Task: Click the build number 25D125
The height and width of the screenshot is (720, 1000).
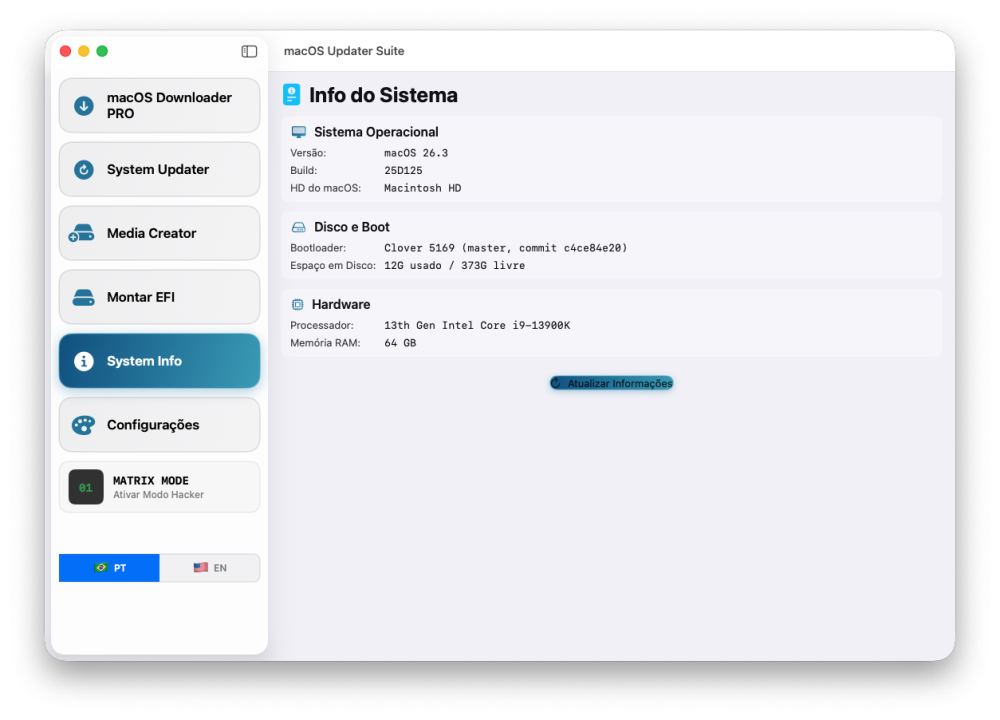Action: pos(403,170)
